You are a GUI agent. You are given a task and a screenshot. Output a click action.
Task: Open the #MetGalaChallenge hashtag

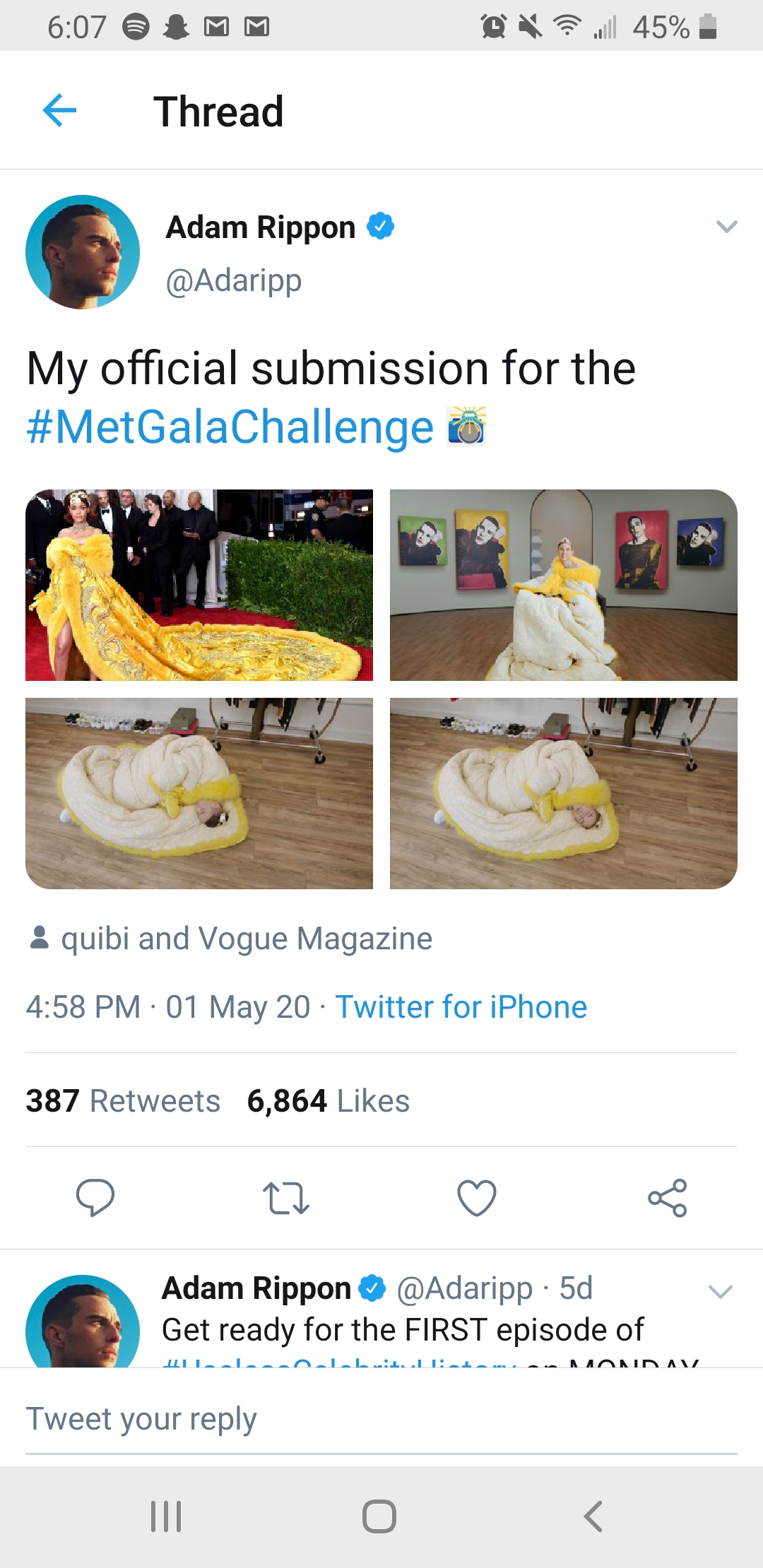click(230, 427)
